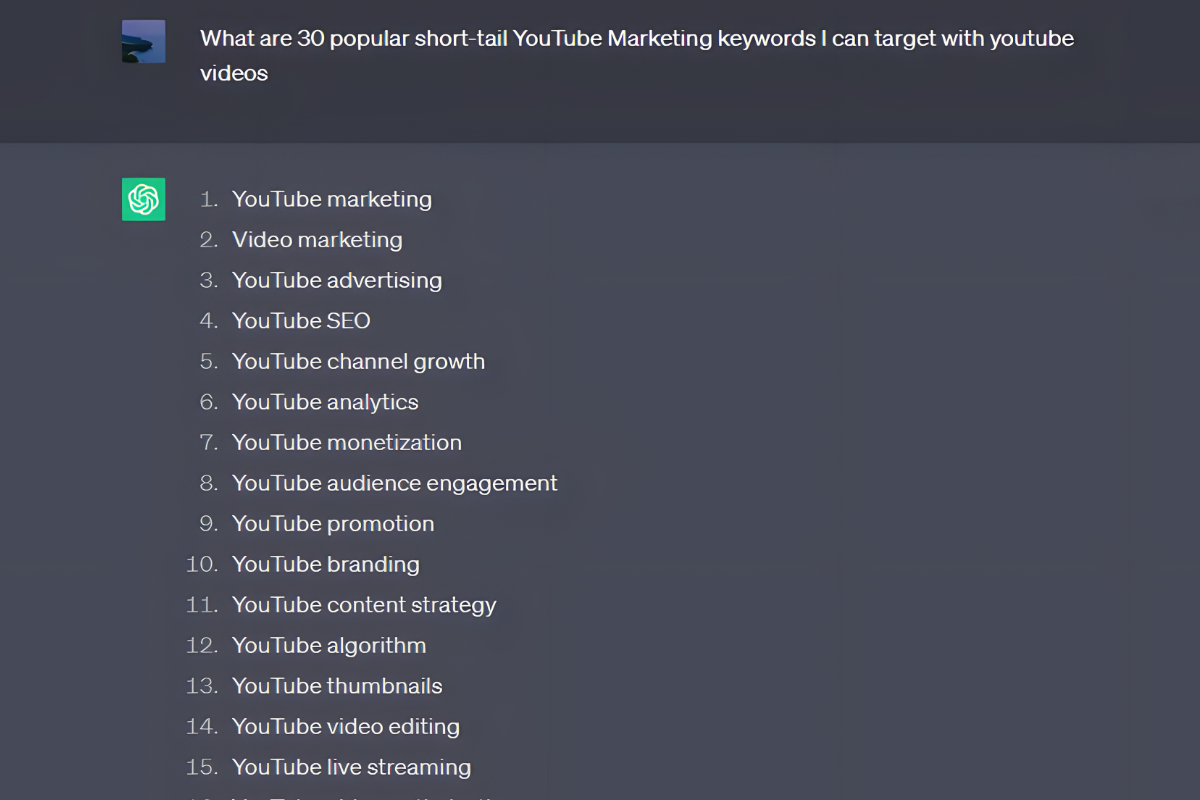Click the ChatGPT logo icon
This screenshot has height=800, width=1200.
(143, 199)
